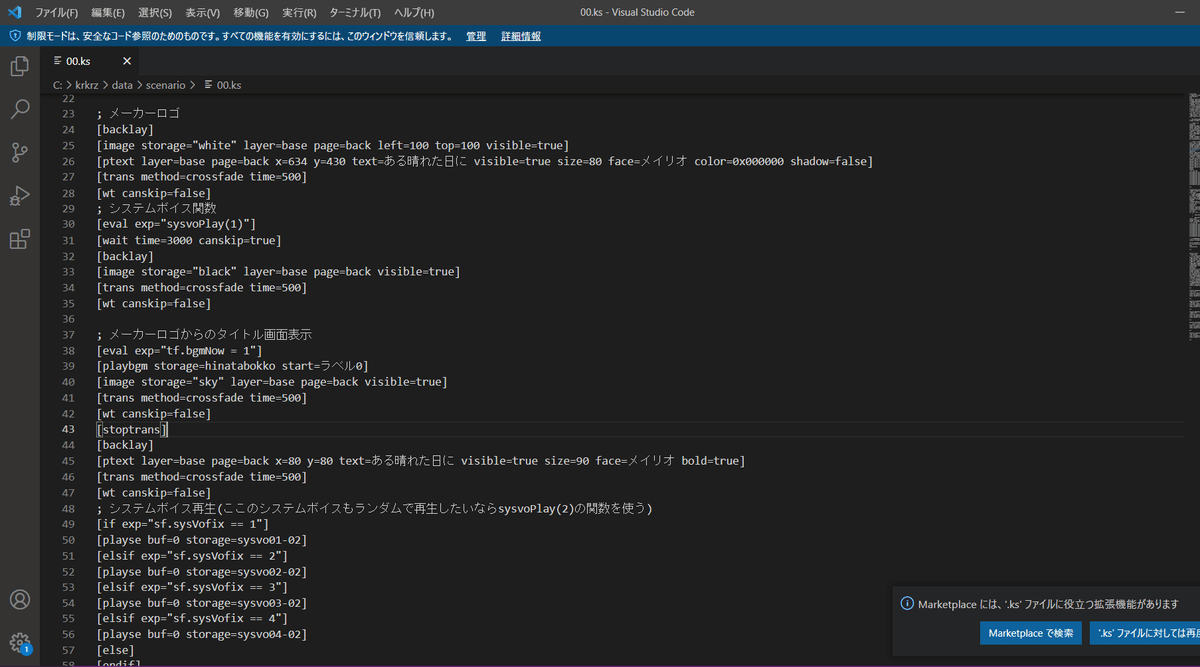Click the ptext line with bold=true on line 45
The image size is (1200, 667).
coord(421,461)
